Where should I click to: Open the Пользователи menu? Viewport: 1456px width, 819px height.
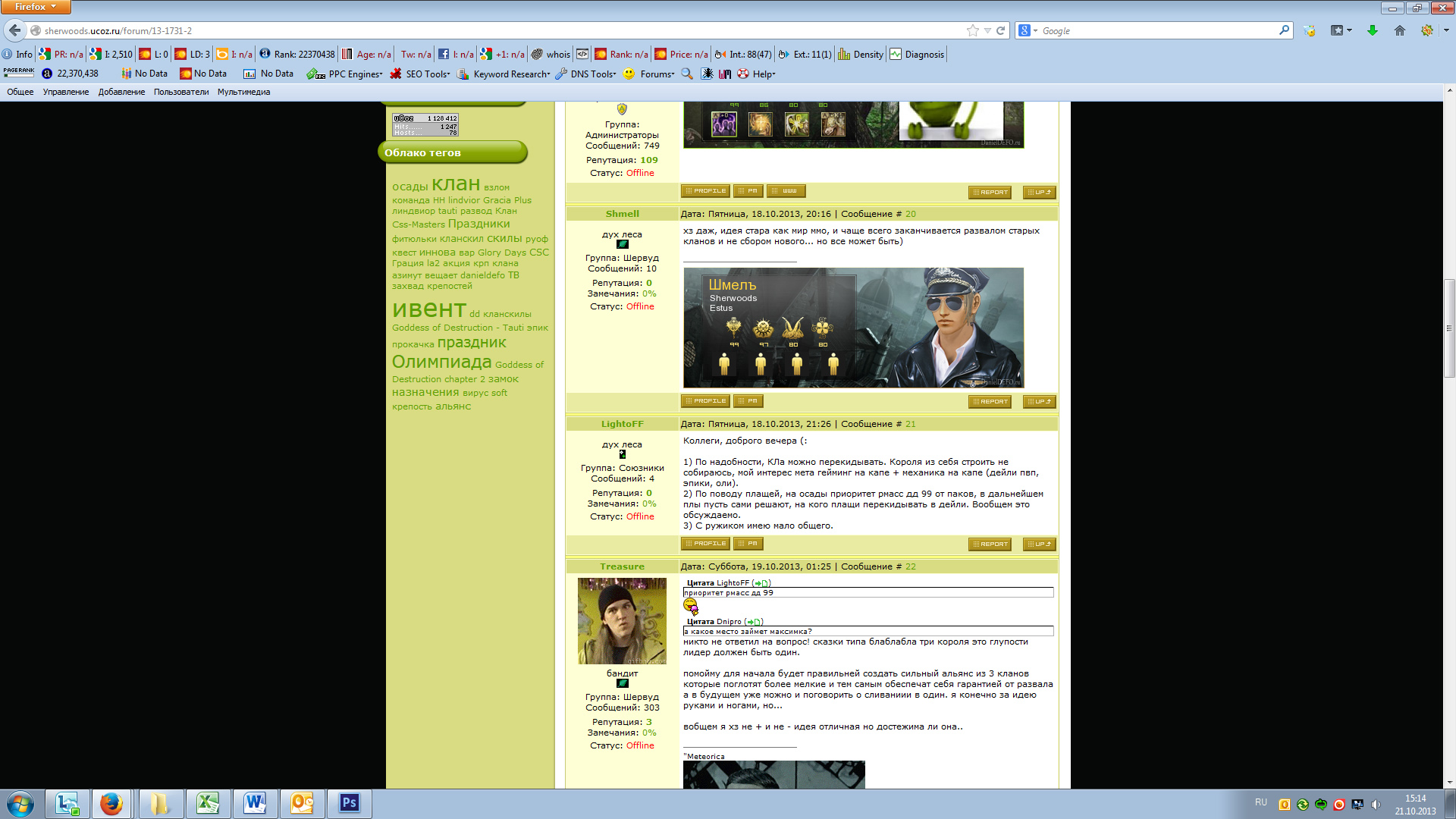click(180, 92)
